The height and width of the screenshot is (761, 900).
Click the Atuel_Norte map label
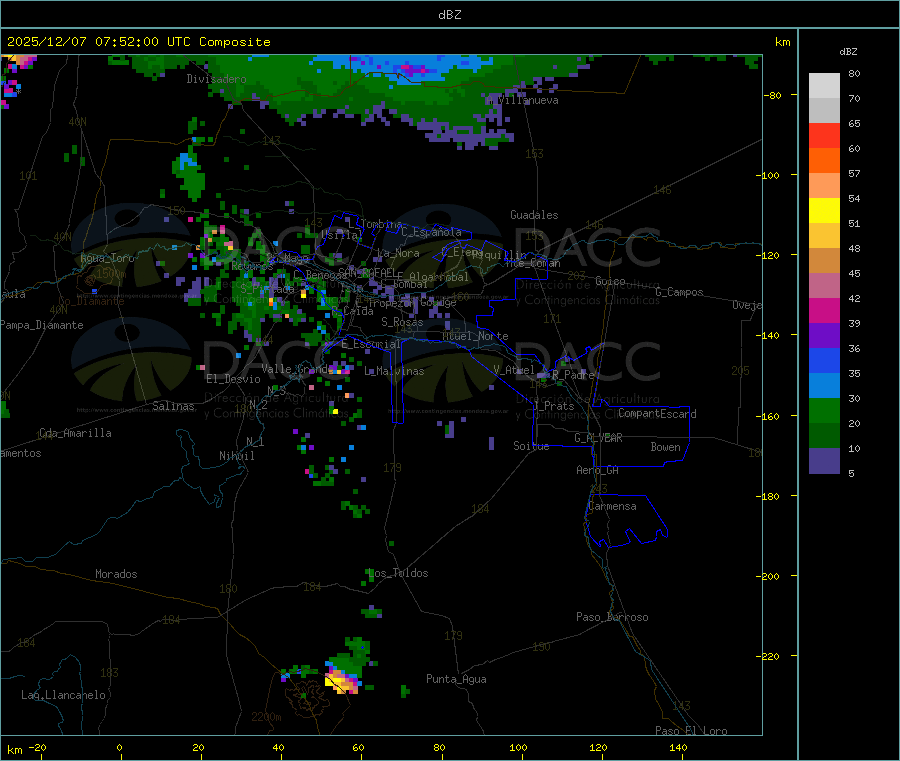[475, 336]
